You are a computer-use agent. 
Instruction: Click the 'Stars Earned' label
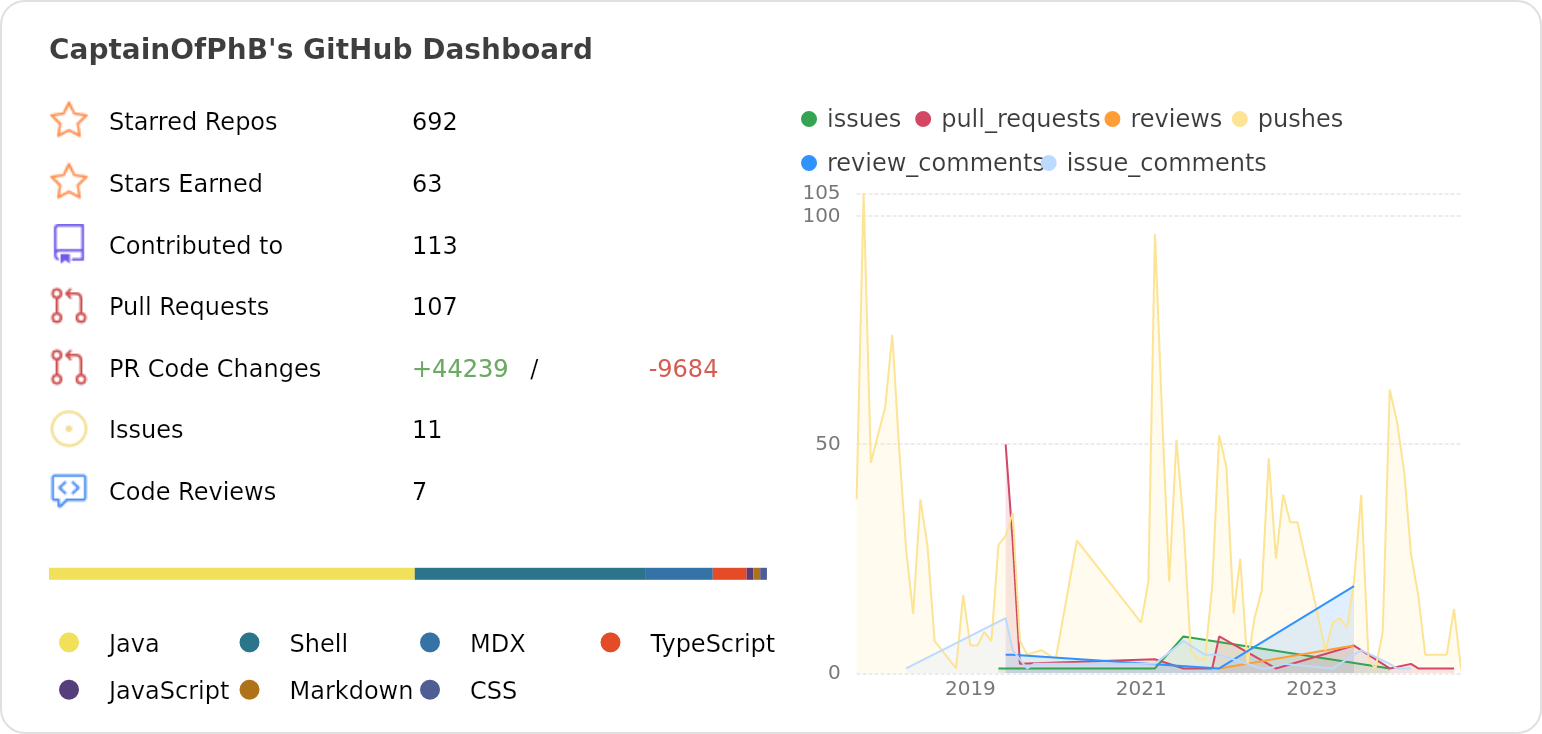point(186,184)
